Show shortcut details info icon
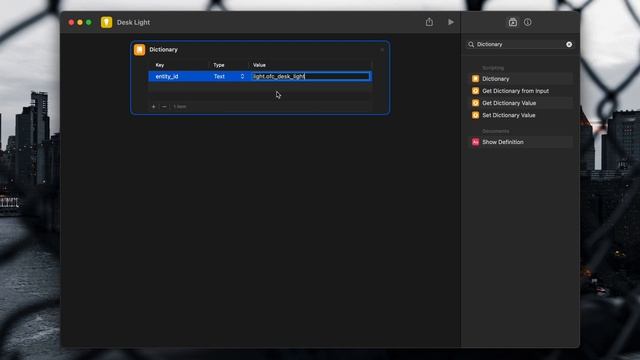 [528, 22]
